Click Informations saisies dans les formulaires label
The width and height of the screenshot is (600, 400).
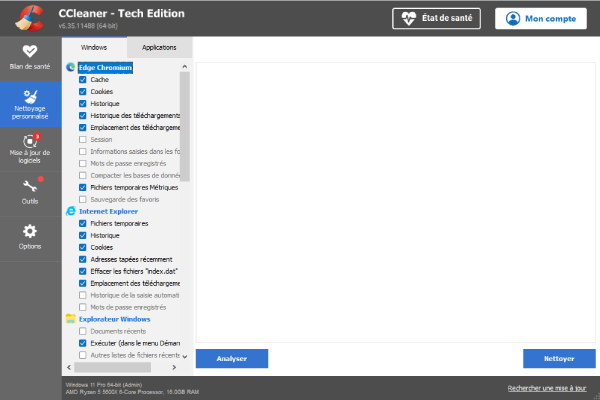tap(135, 152)
